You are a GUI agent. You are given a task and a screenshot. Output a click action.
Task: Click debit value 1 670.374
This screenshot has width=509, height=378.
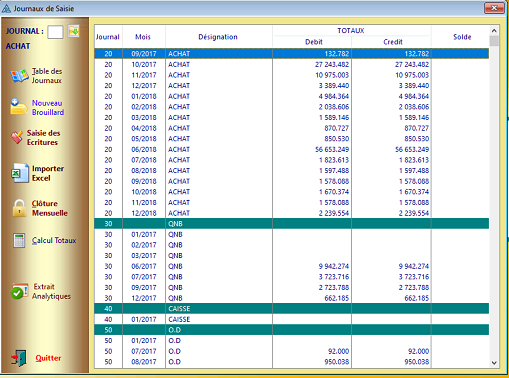pyautogui.click(x=334, y=192)
